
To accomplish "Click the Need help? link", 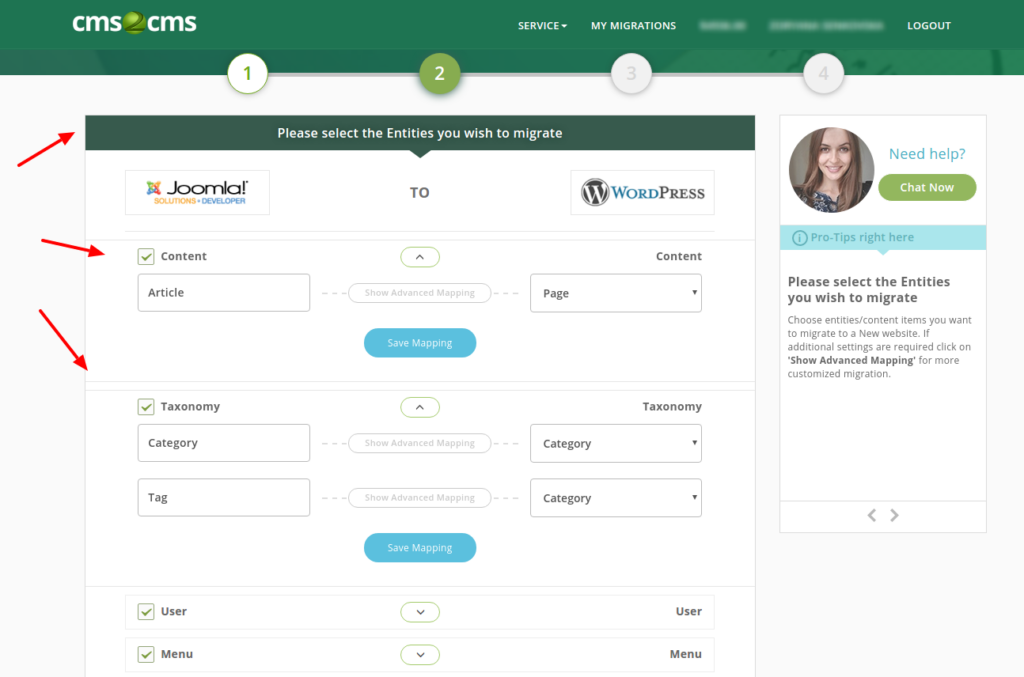I will (x=927, y=153).
